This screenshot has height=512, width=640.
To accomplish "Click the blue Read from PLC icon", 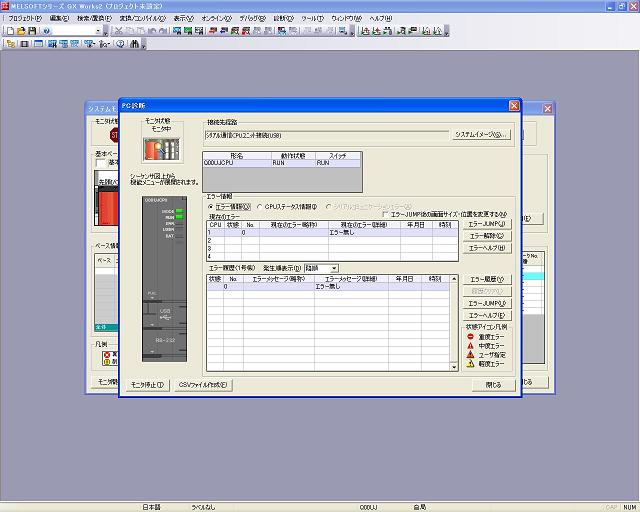I will point(223,31).
